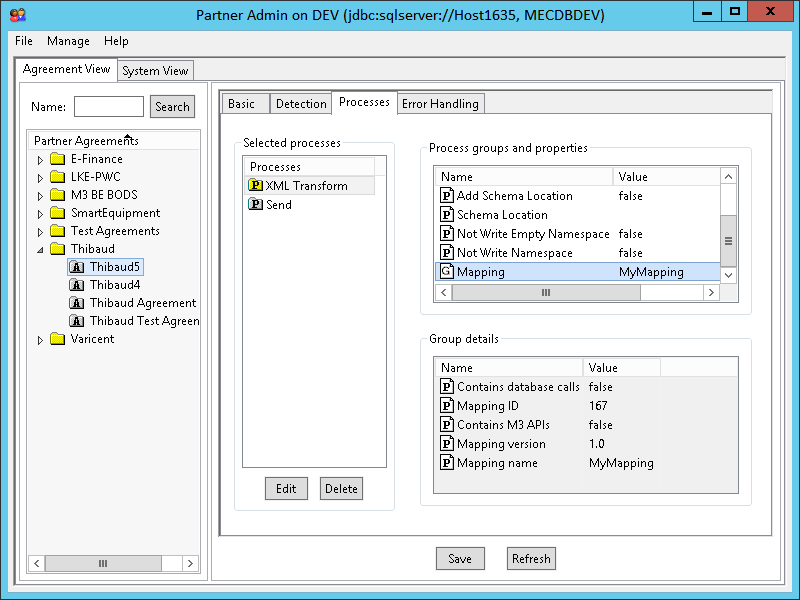Expand the Varicent folder node
The height and width of the screenshot is (600, 800).
pos(40,340)
